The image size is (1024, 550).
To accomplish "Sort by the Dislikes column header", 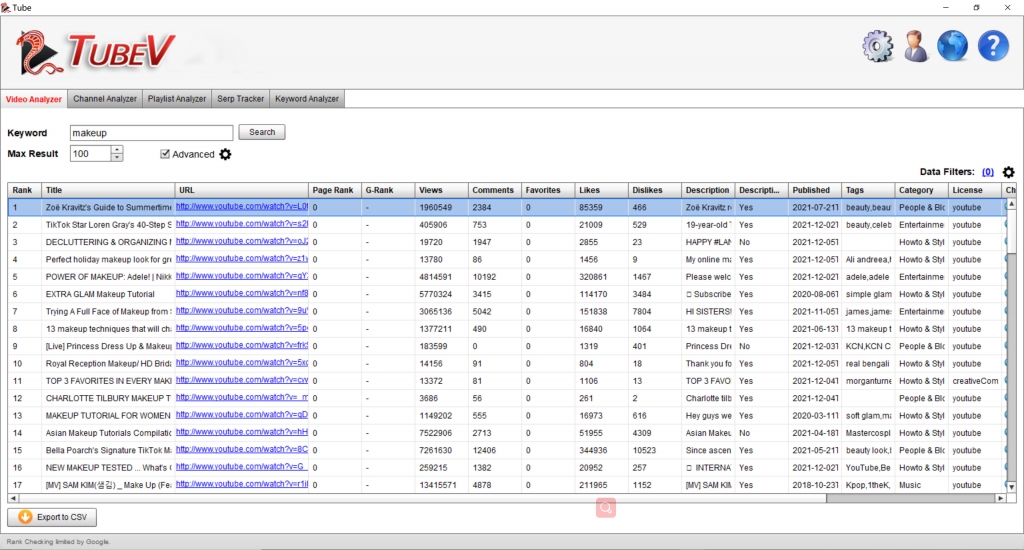I will tap(654, 190).
